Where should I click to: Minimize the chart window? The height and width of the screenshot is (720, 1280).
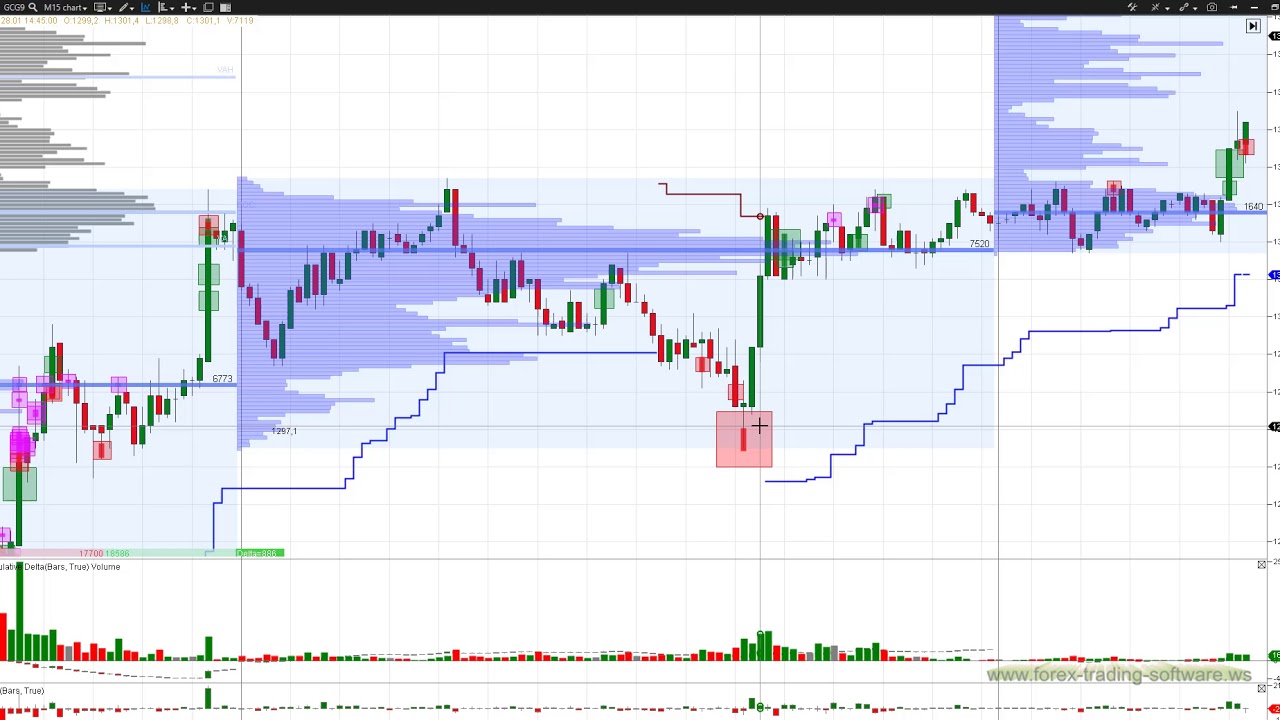coord(1255,7)
